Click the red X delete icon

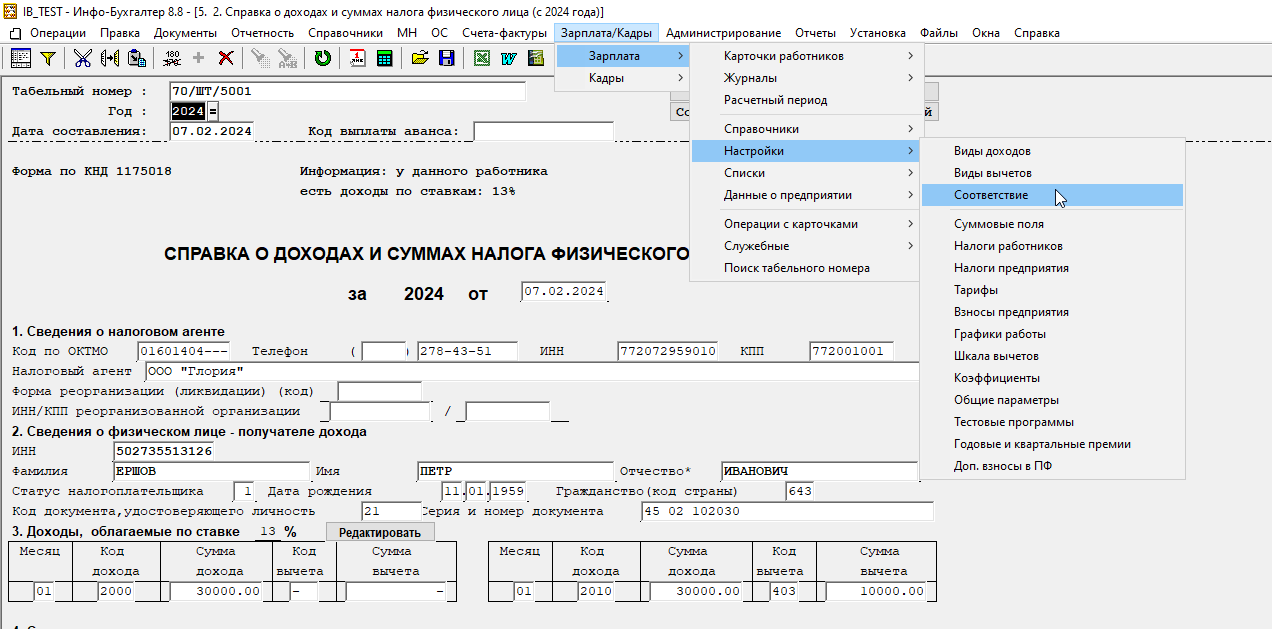tap(227, 58)
